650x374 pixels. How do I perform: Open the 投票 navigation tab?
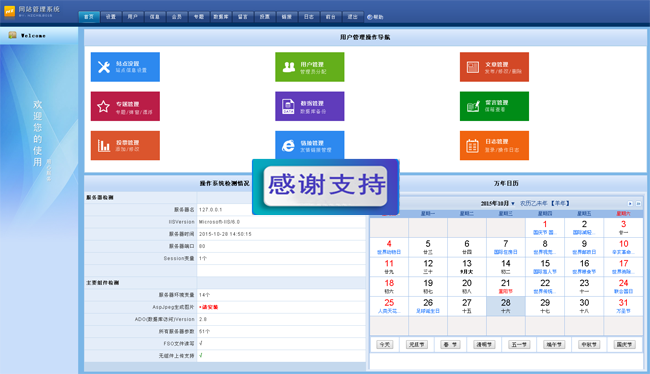tap(264, 17)
